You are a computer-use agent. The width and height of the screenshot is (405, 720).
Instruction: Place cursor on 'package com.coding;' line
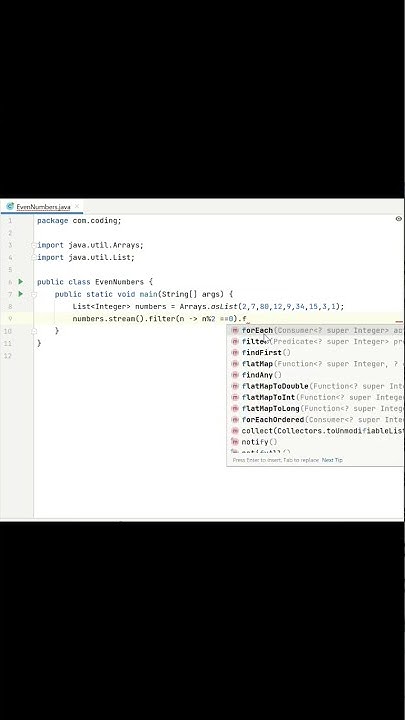pyautogui.click(x=79, y=220)
